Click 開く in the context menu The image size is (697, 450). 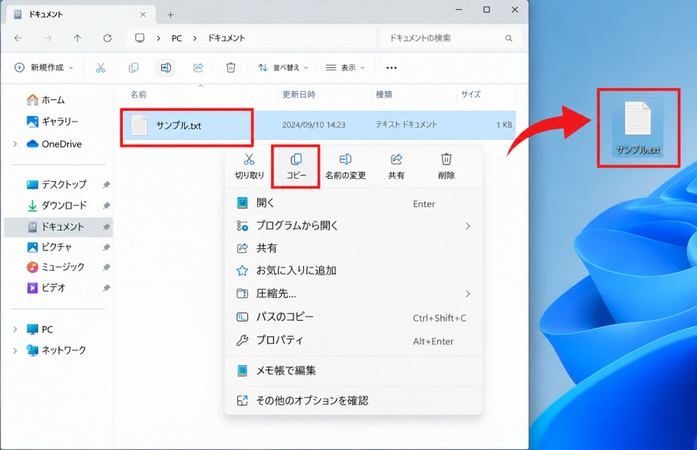tap(353, 203)
